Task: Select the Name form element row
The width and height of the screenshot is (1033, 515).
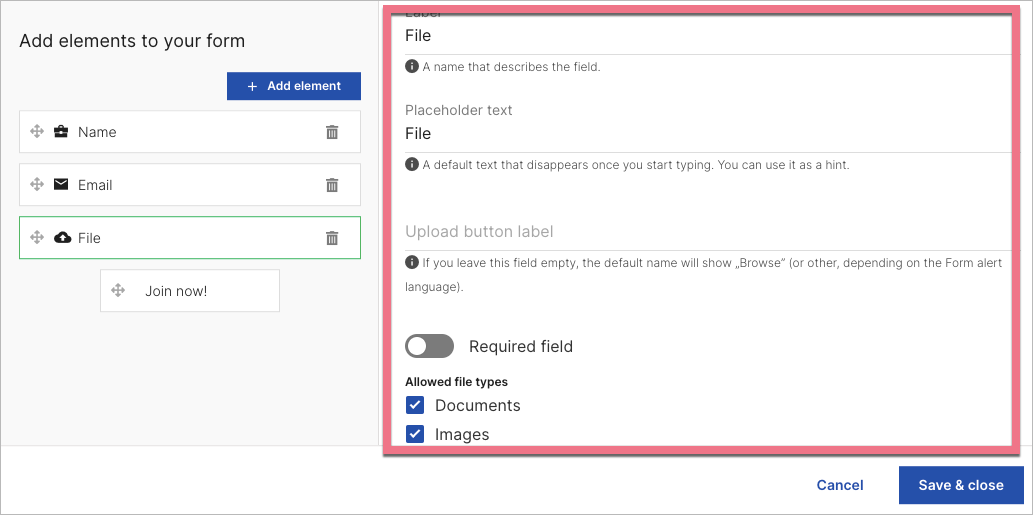Action: (x=189, y=132)
